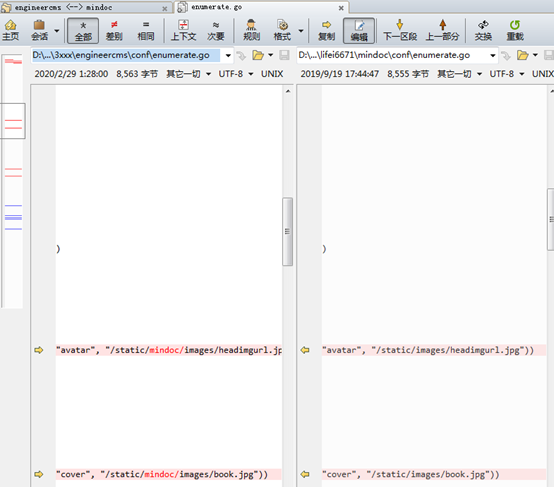This screenshot has width=554, height=487.
Task: Expand 格式 format dropdown arrow
Action: (x=301, y=31)
